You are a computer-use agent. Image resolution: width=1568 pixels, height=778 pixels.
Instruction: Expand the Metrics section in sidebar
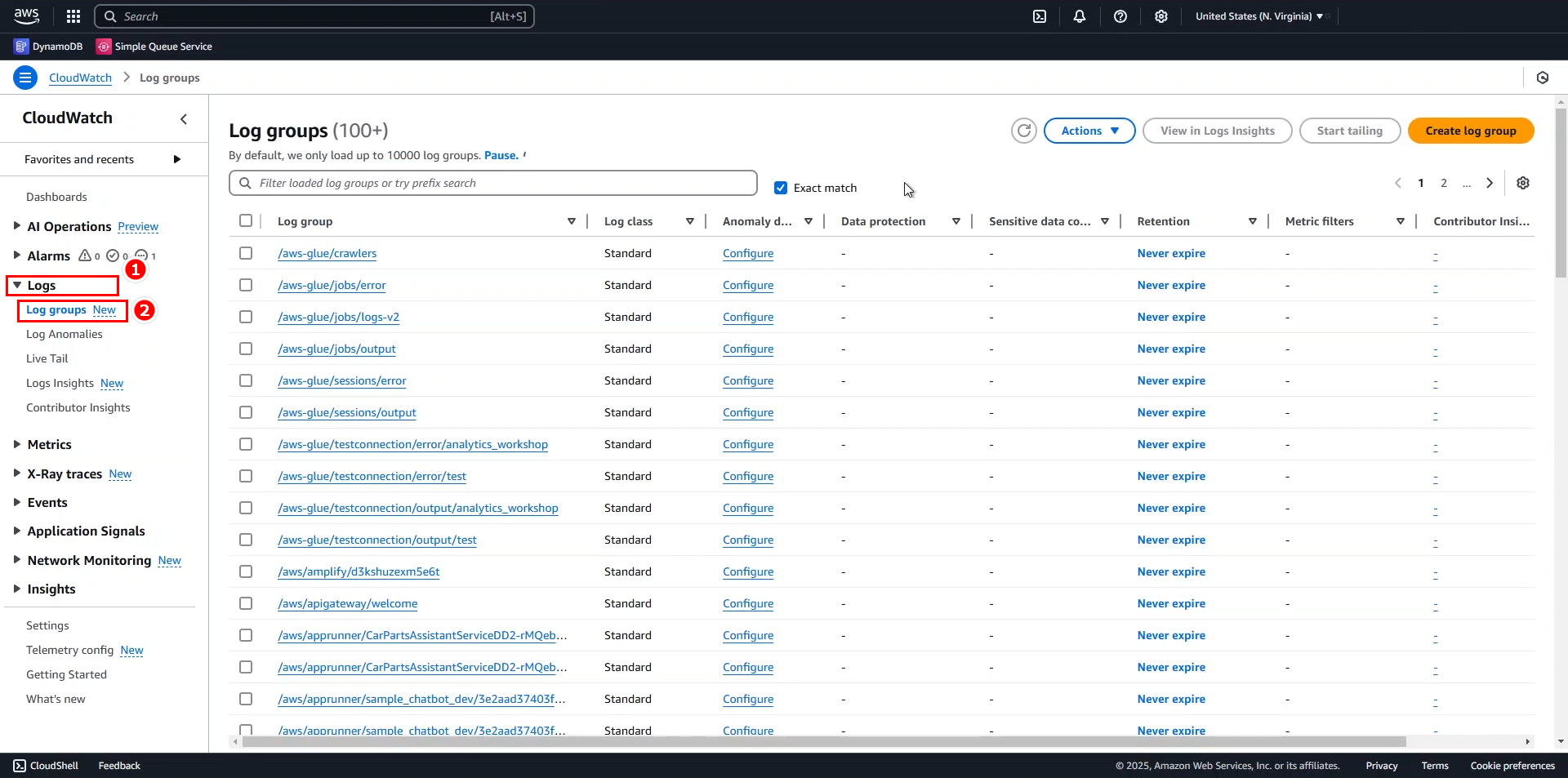pos(49,444)
